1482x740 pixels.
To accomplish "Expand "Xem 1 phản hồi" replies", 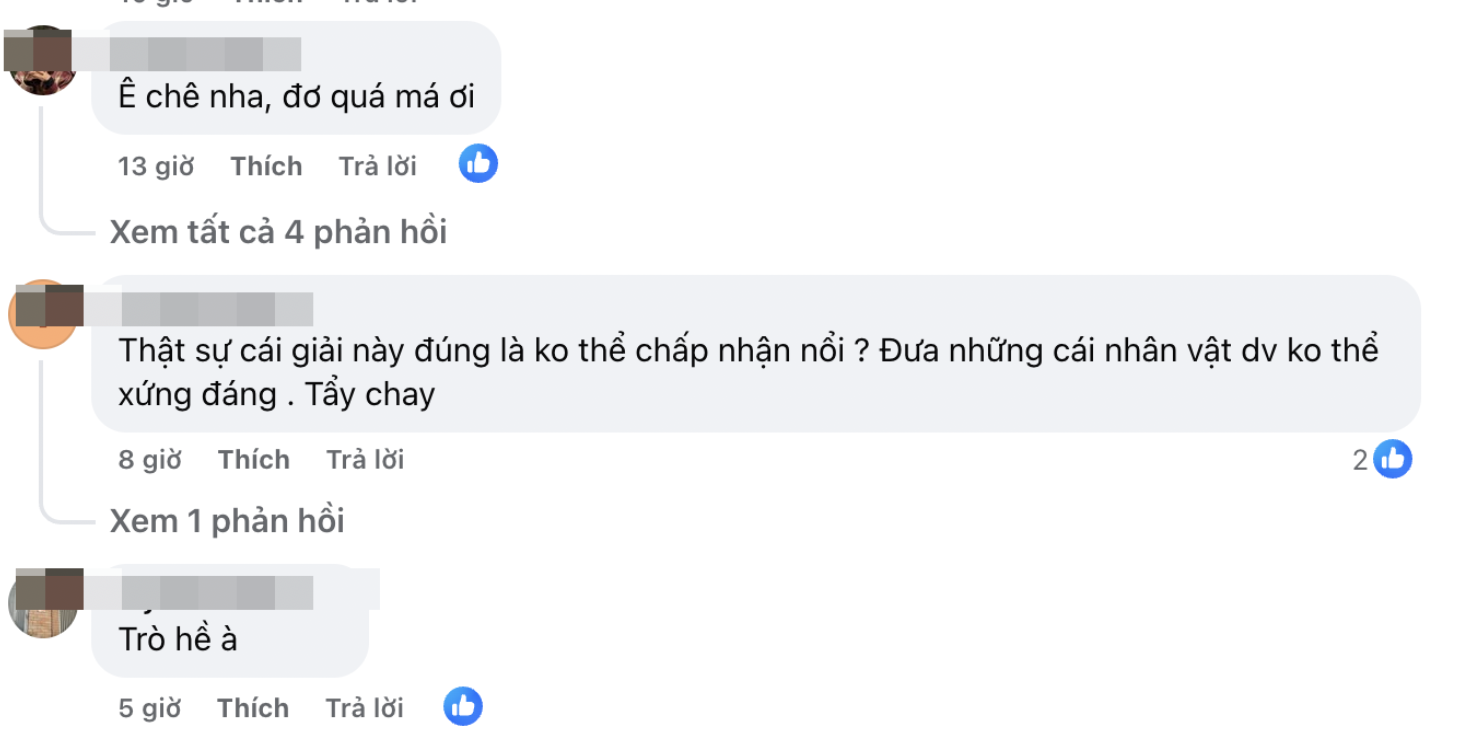I will 227,521.
